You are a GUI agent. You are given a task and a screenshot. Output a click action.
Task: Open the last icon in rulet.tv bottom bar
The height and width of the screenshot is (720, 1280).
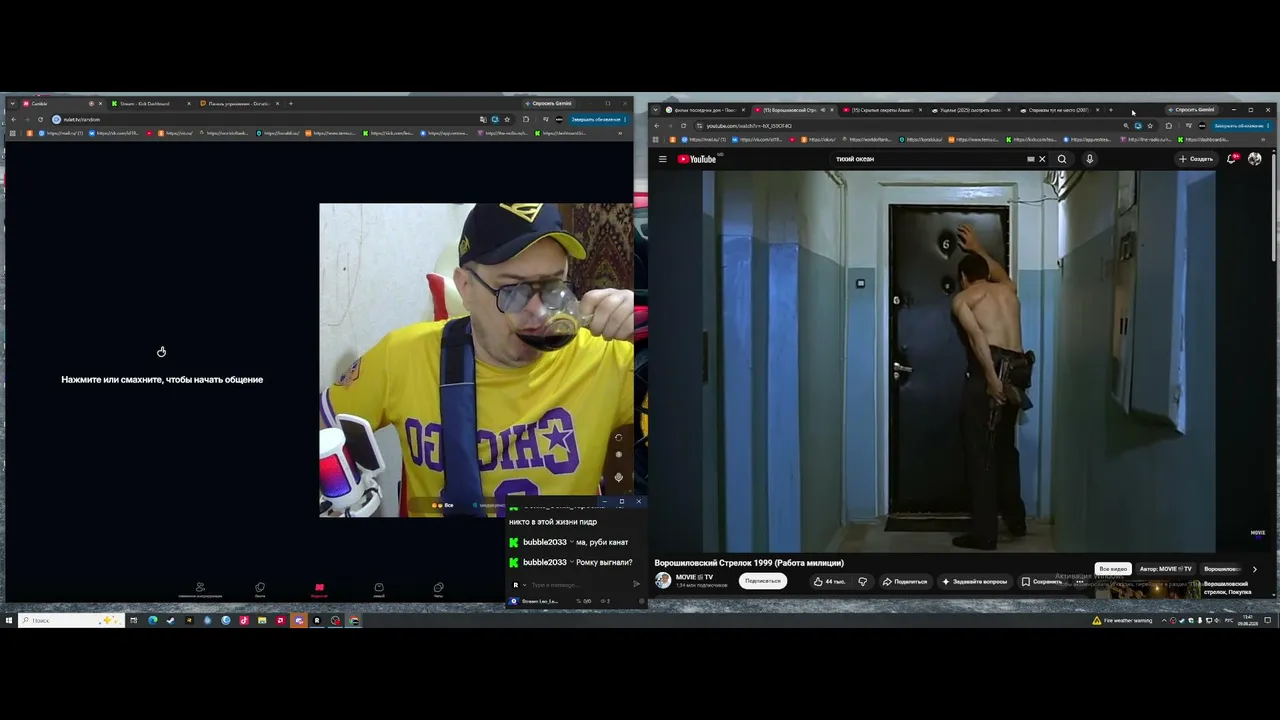(x=438, y=589)
